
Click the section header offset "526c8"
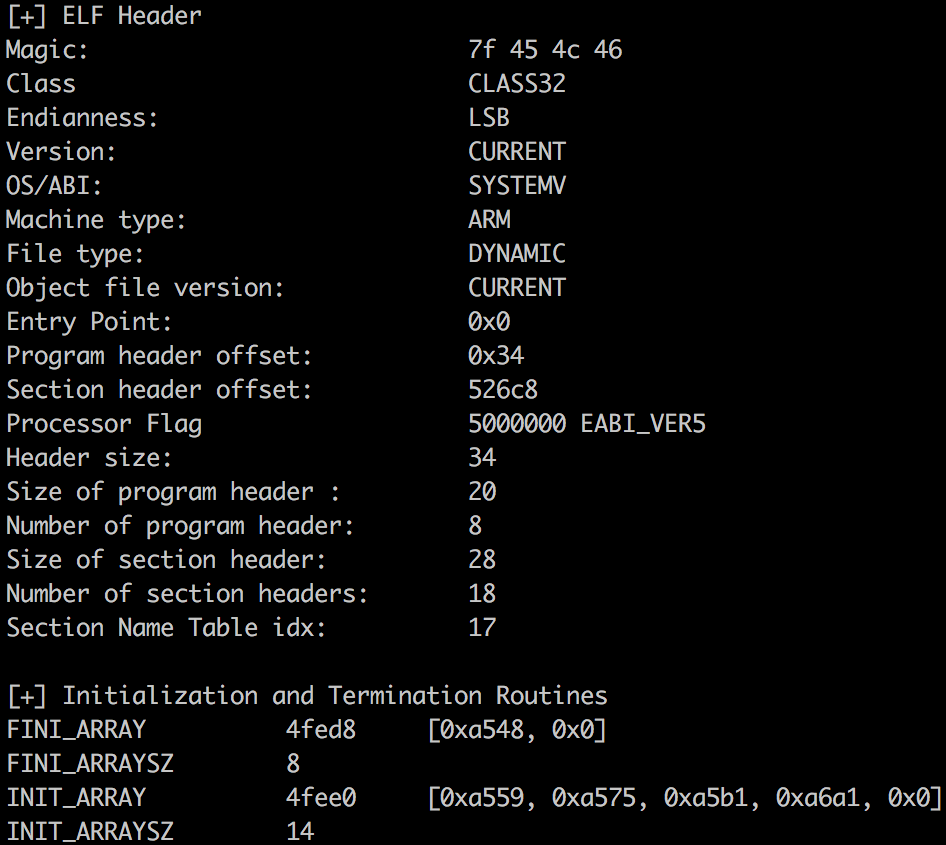[503, 390]
